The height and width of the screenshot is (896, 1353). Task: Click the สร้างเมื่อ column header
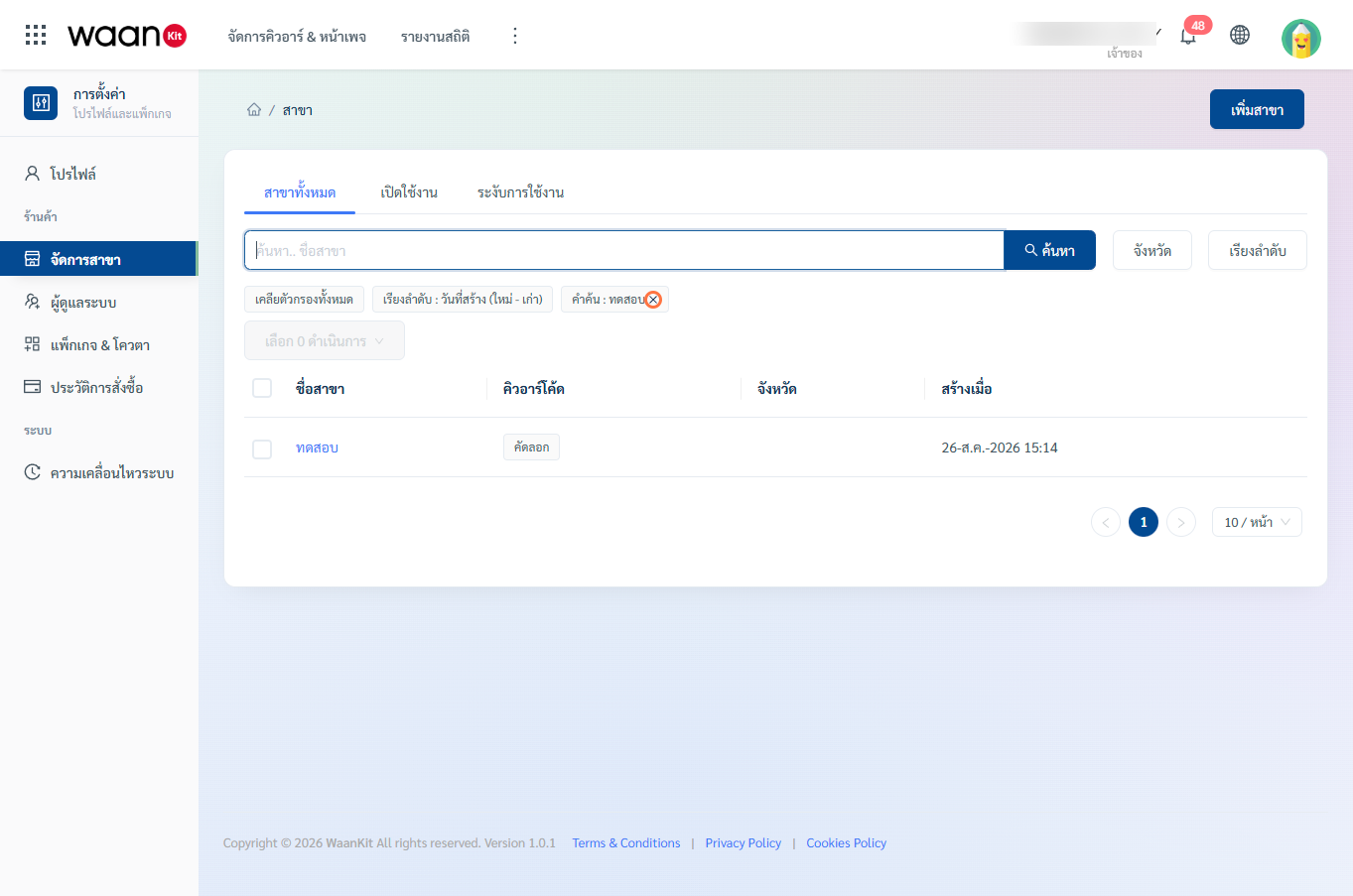[967, 389]
